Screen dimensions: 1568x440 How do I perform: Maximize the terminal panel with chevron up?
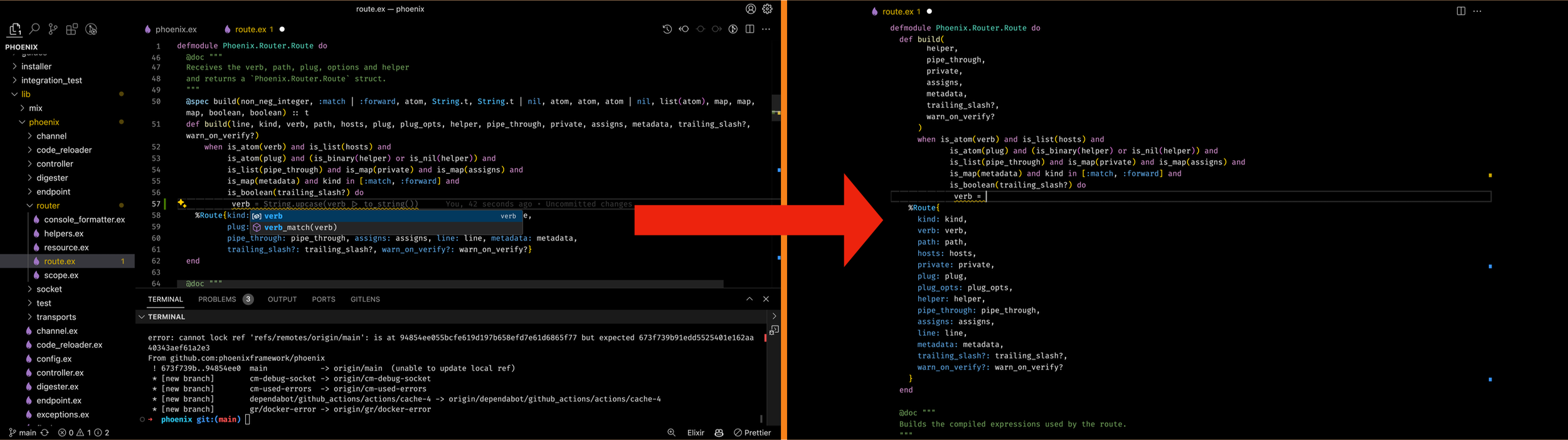pyautogui.click(x=749, y=299)
